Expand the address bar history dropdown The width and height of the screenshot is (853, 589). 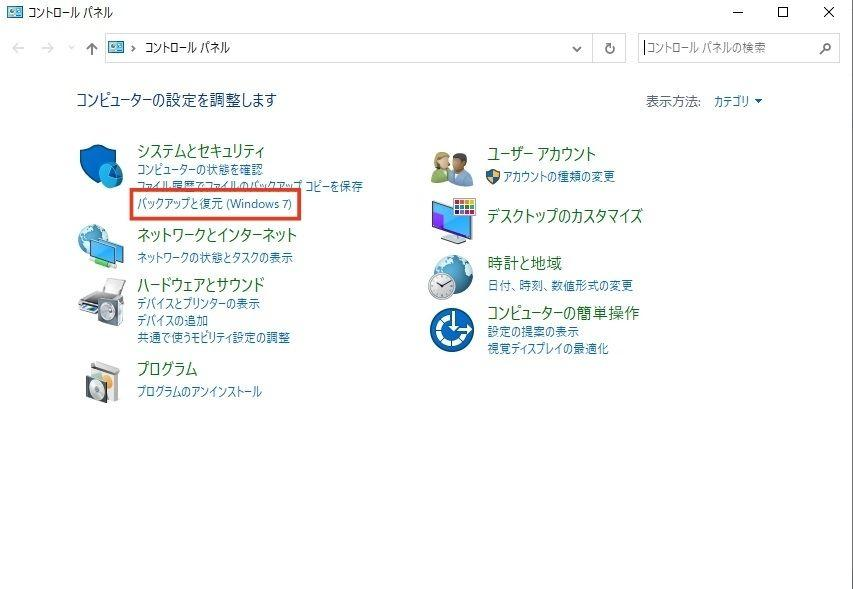tap(576, 48)
